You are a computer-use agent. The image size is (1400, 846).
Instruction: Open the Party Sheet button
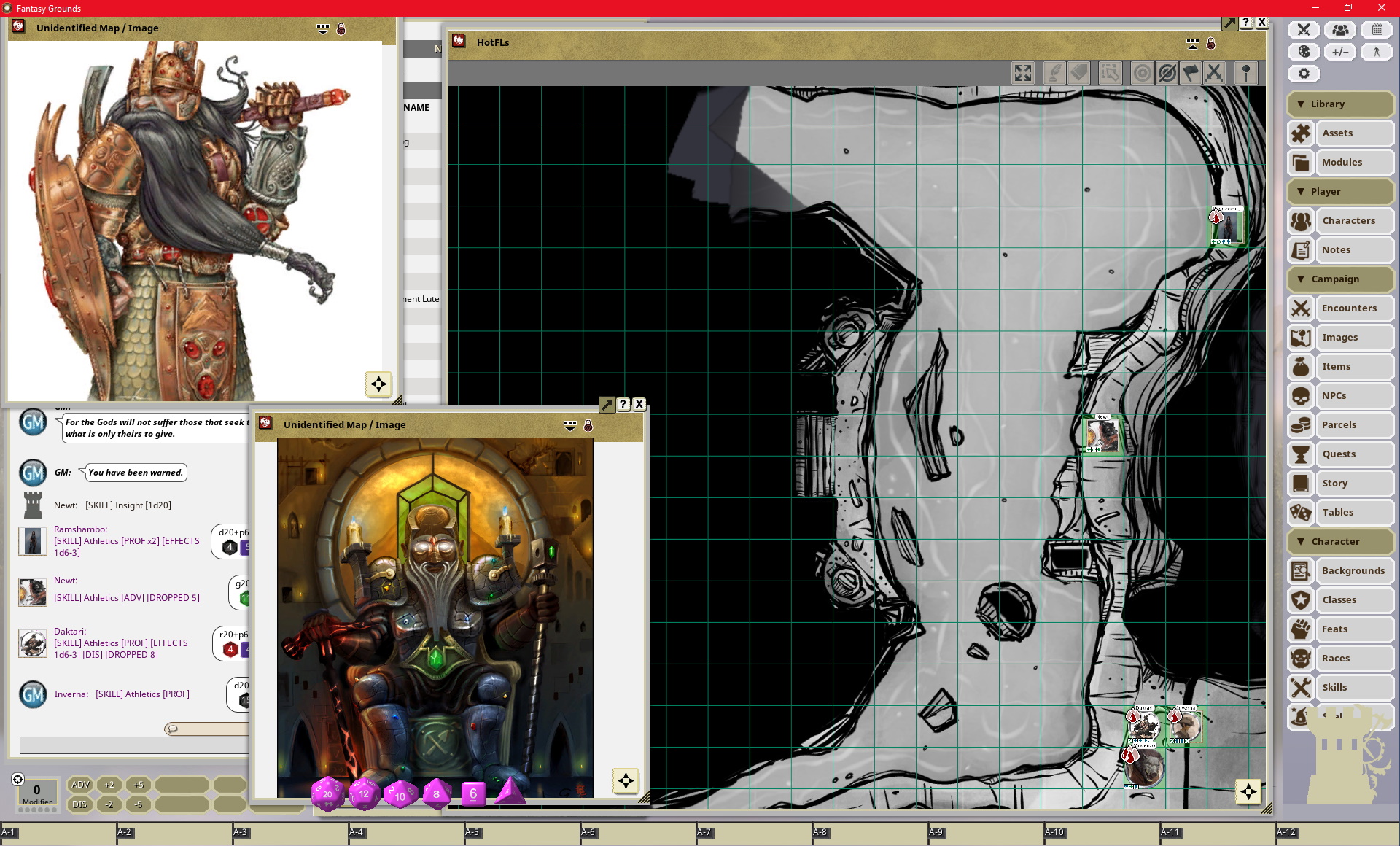(x=1340, y=30)
